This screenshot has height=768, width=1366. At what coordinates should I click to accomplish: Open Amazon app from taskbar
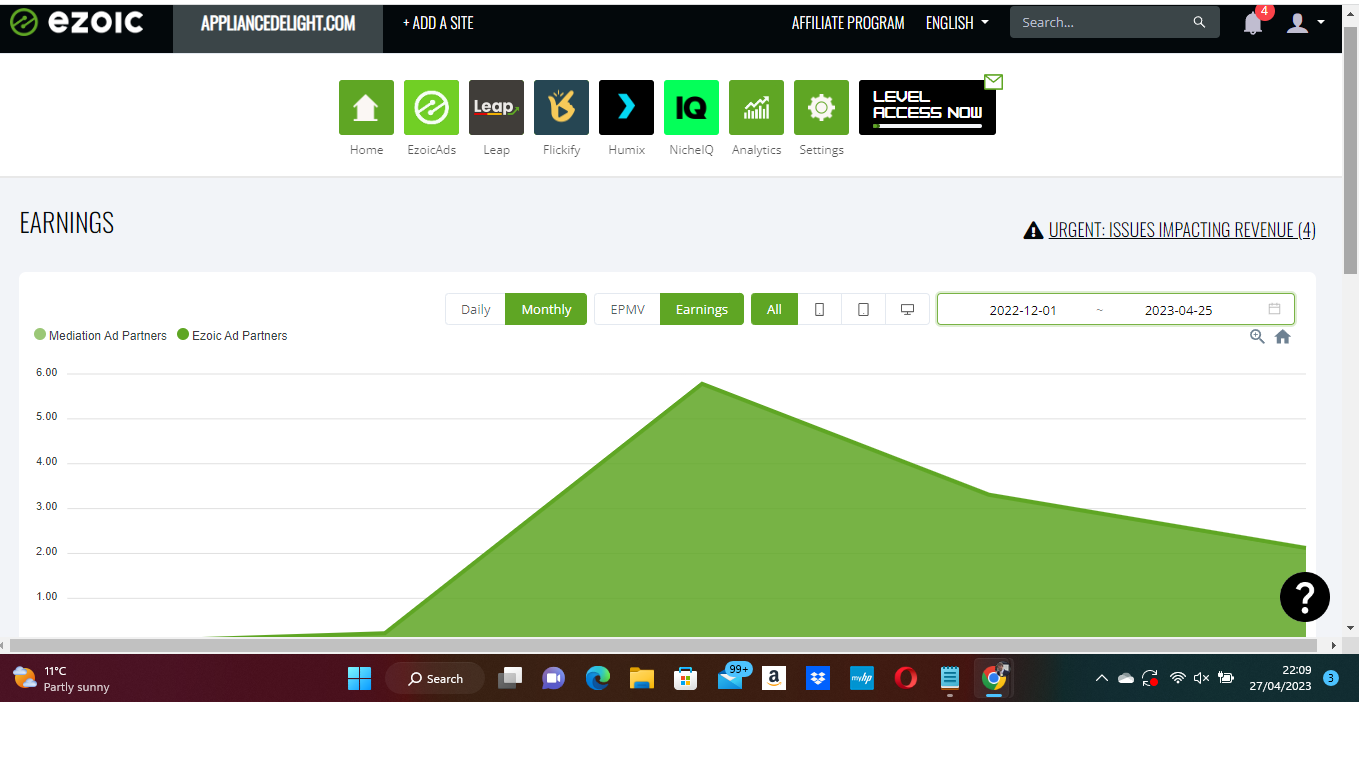point(773,678)
